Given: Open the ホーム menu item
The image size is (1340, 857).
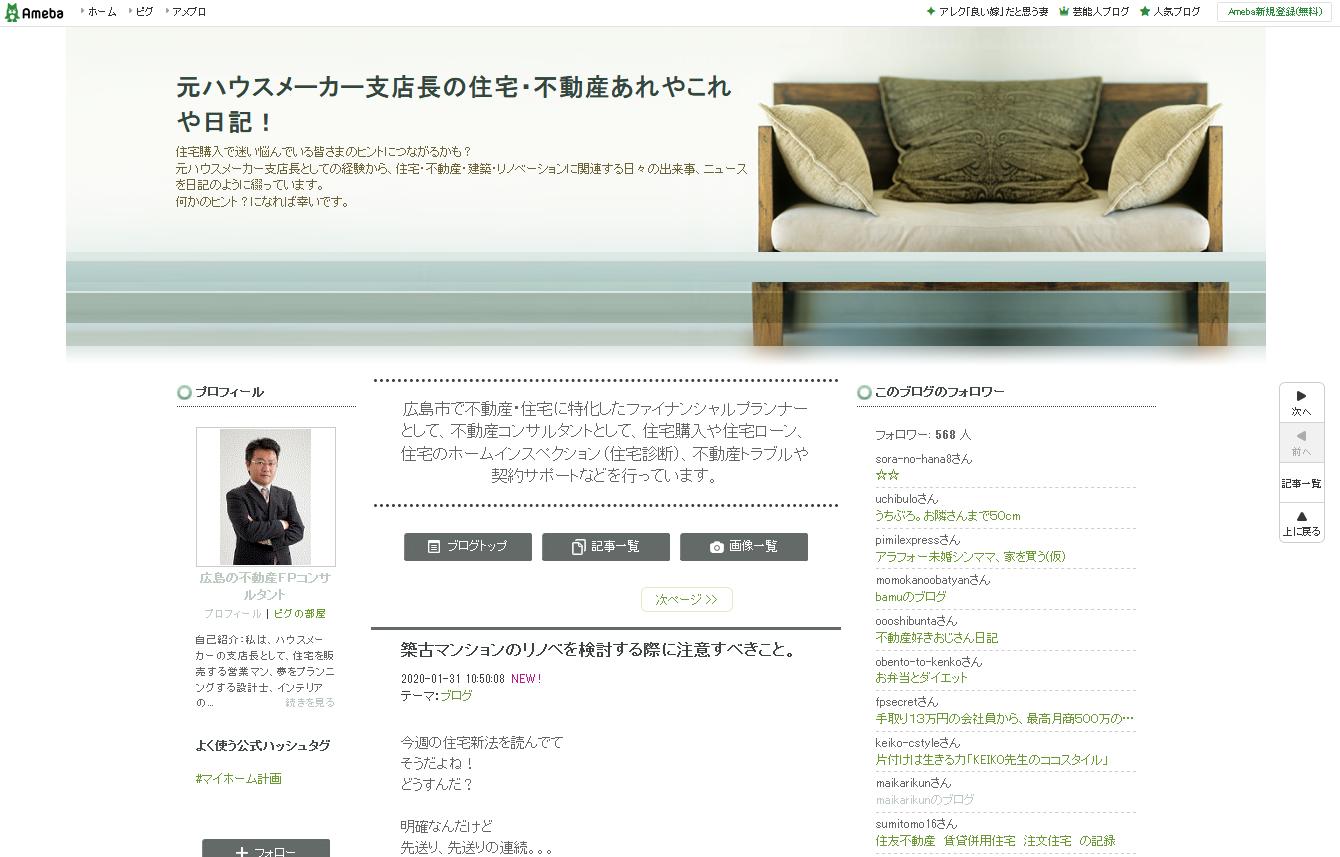Looking at the screenshot, I should [104, 13].
